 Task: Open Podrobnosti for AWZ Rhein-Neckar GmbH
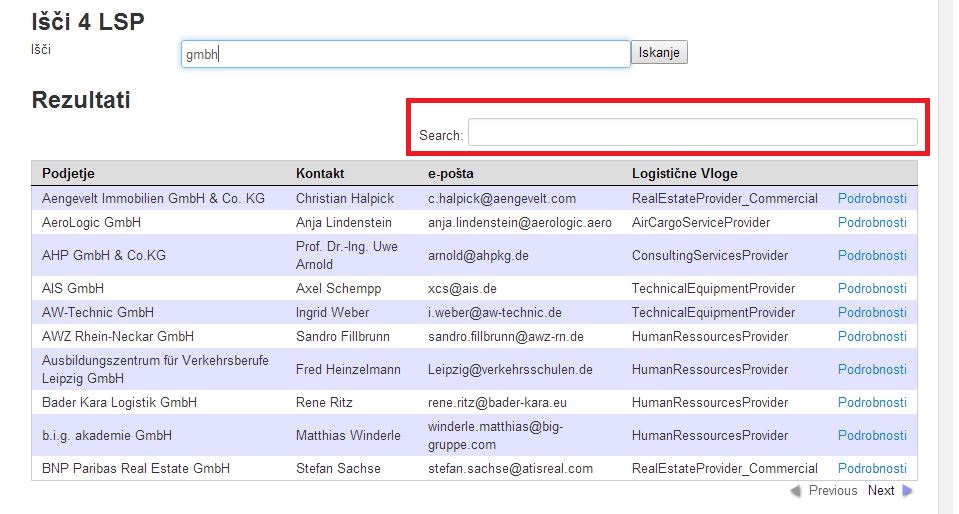(x=872, y=336)
